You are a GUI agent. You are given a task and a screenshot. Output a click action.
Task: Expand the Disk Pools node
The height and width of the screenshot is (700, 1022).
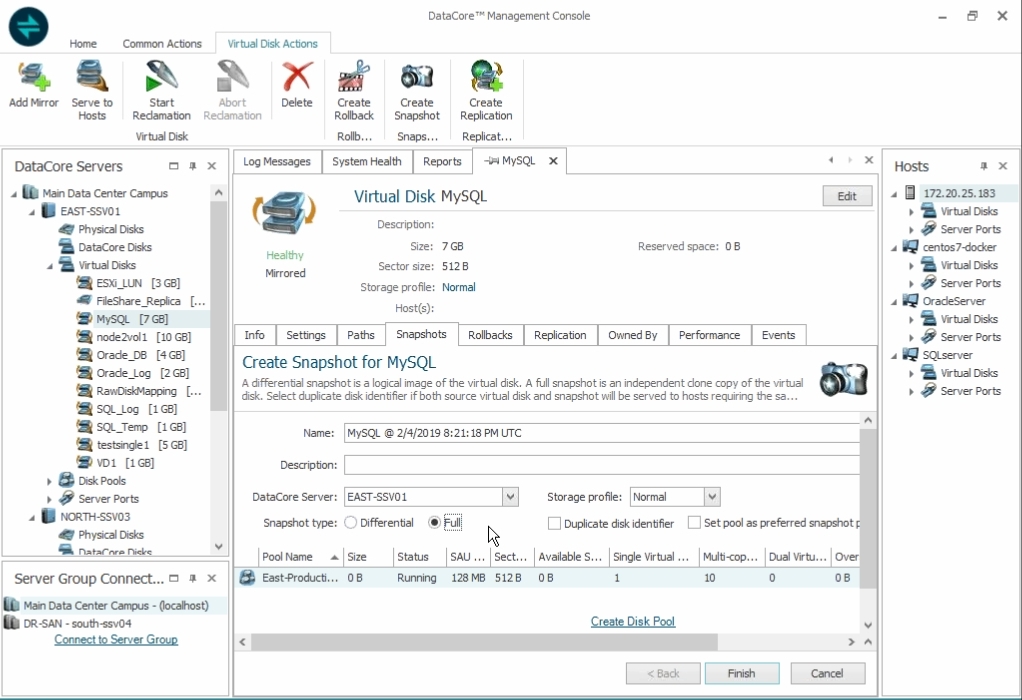point(49,481)
